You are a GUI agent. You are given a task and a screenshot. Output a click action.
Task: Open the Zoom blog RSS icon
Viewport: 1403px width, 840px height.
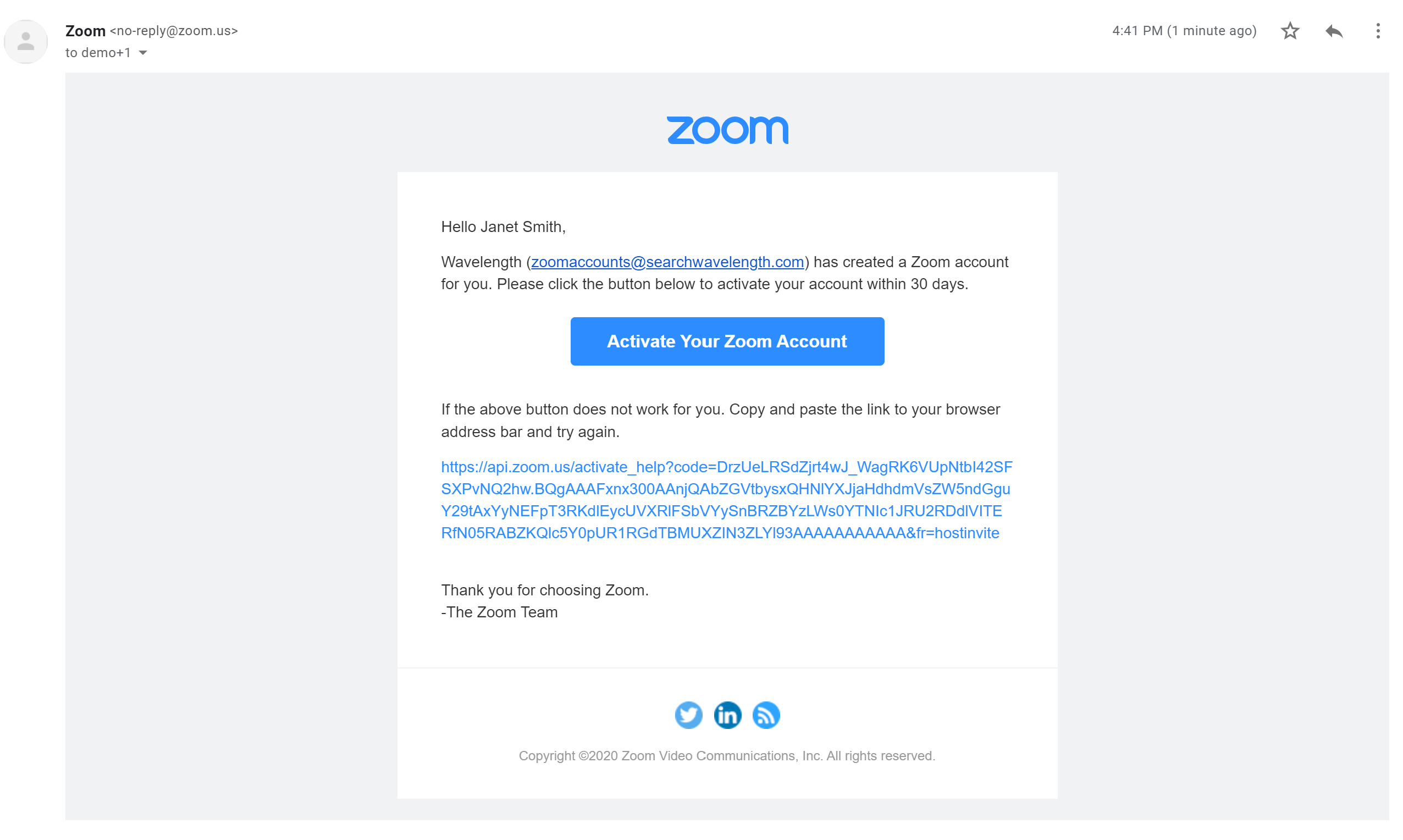(x=766, y=715)
